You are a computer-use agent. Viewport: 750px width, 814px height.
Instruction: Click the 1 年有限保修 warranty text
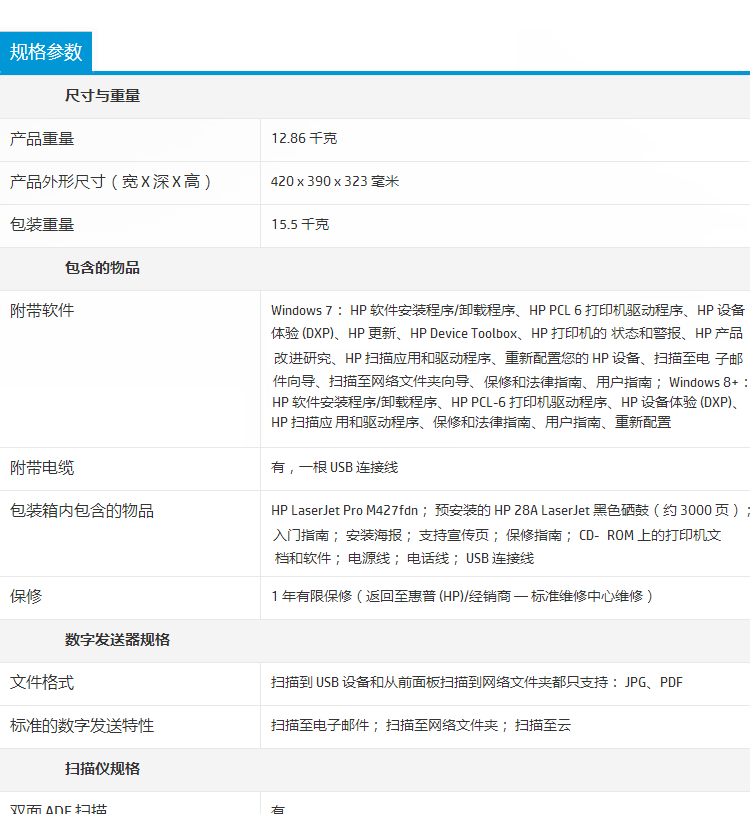point(462,596)
